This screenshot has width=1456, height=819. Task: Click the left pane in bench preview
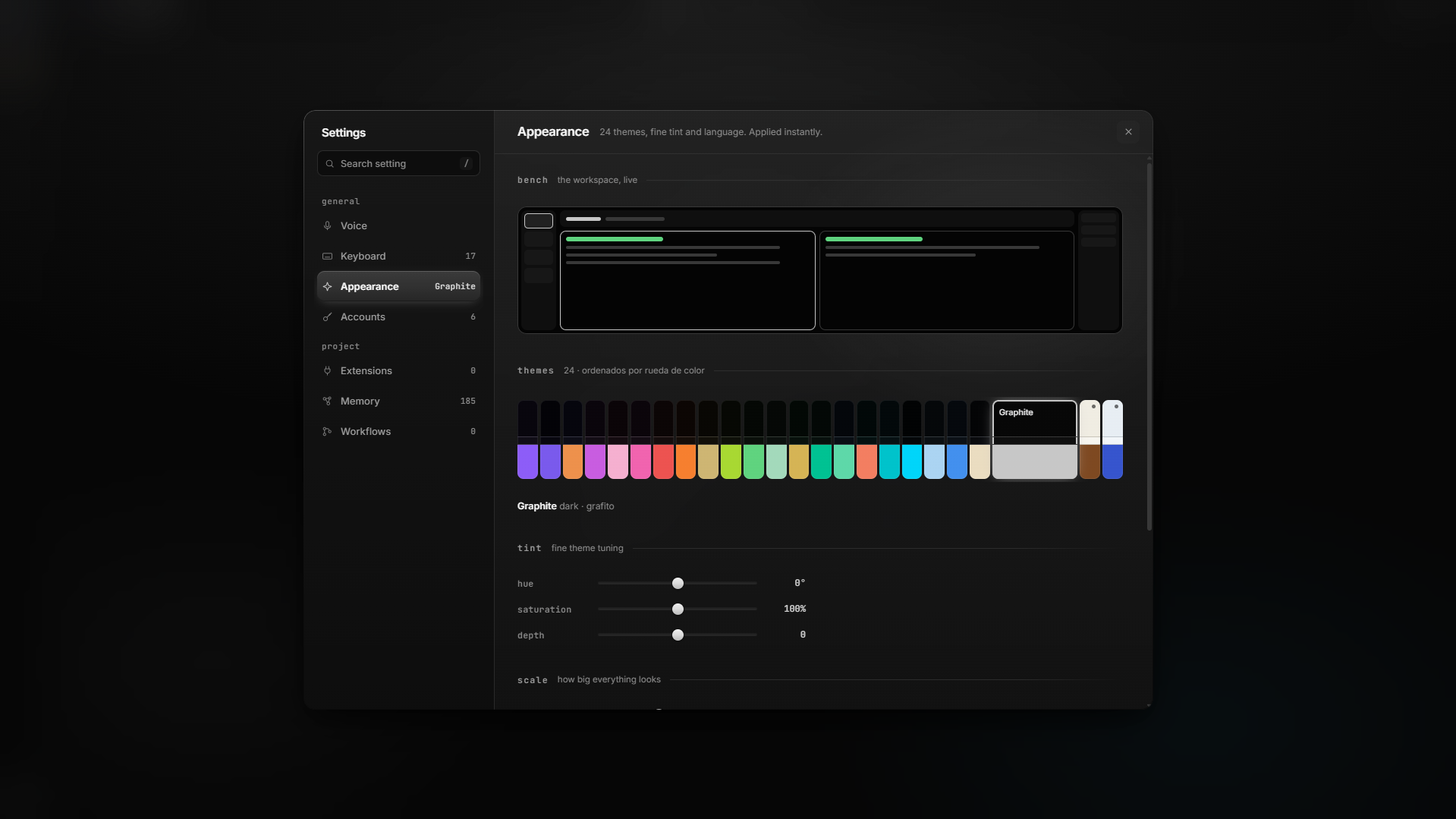[x=687, y=280]
